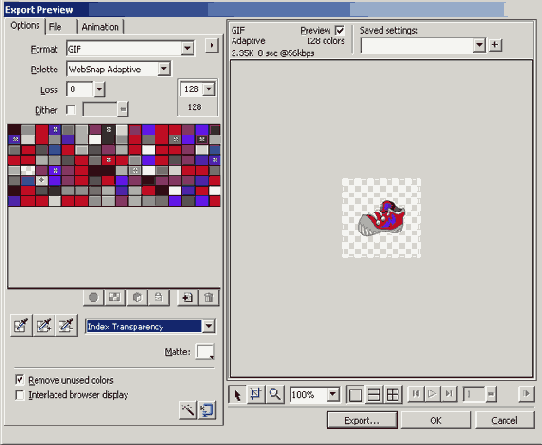
Task: Switch to the Animation tab
Action: pos(100,27)
